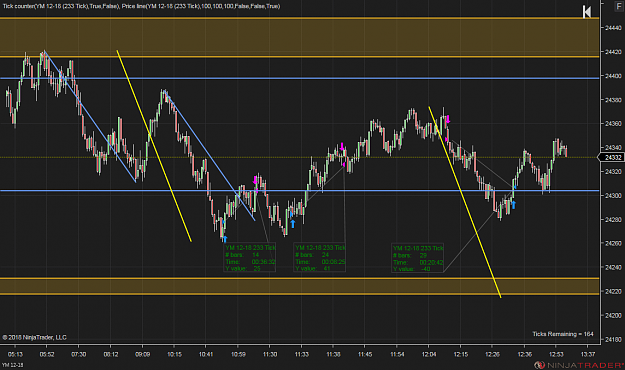Select the ruler info box showing # bars: 14
The image size is (625, 370).
click(x=250, y=258)
